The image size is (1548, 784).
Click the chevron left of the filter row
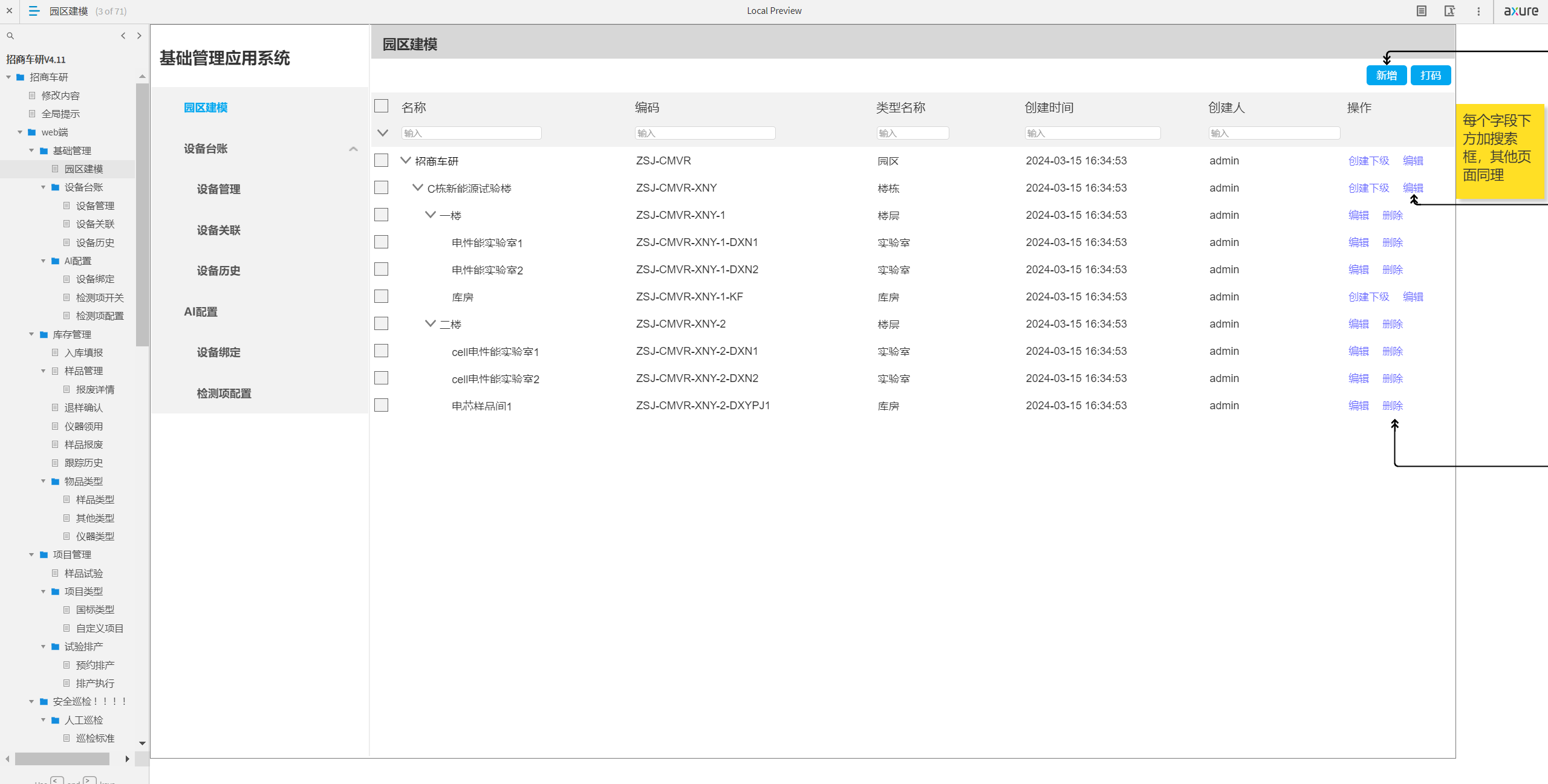tap(383, 133)
